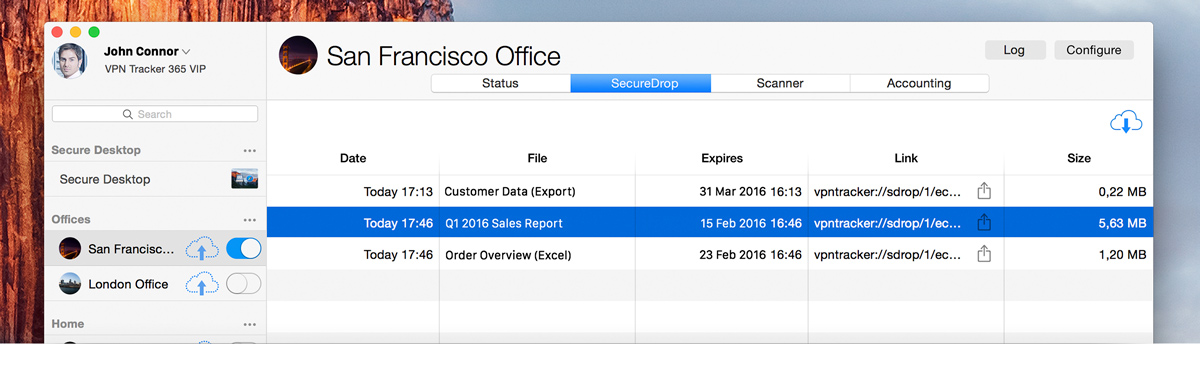
Task: Click the 15 Feb 2016 16:46 expiry
Action: point(751,223)
